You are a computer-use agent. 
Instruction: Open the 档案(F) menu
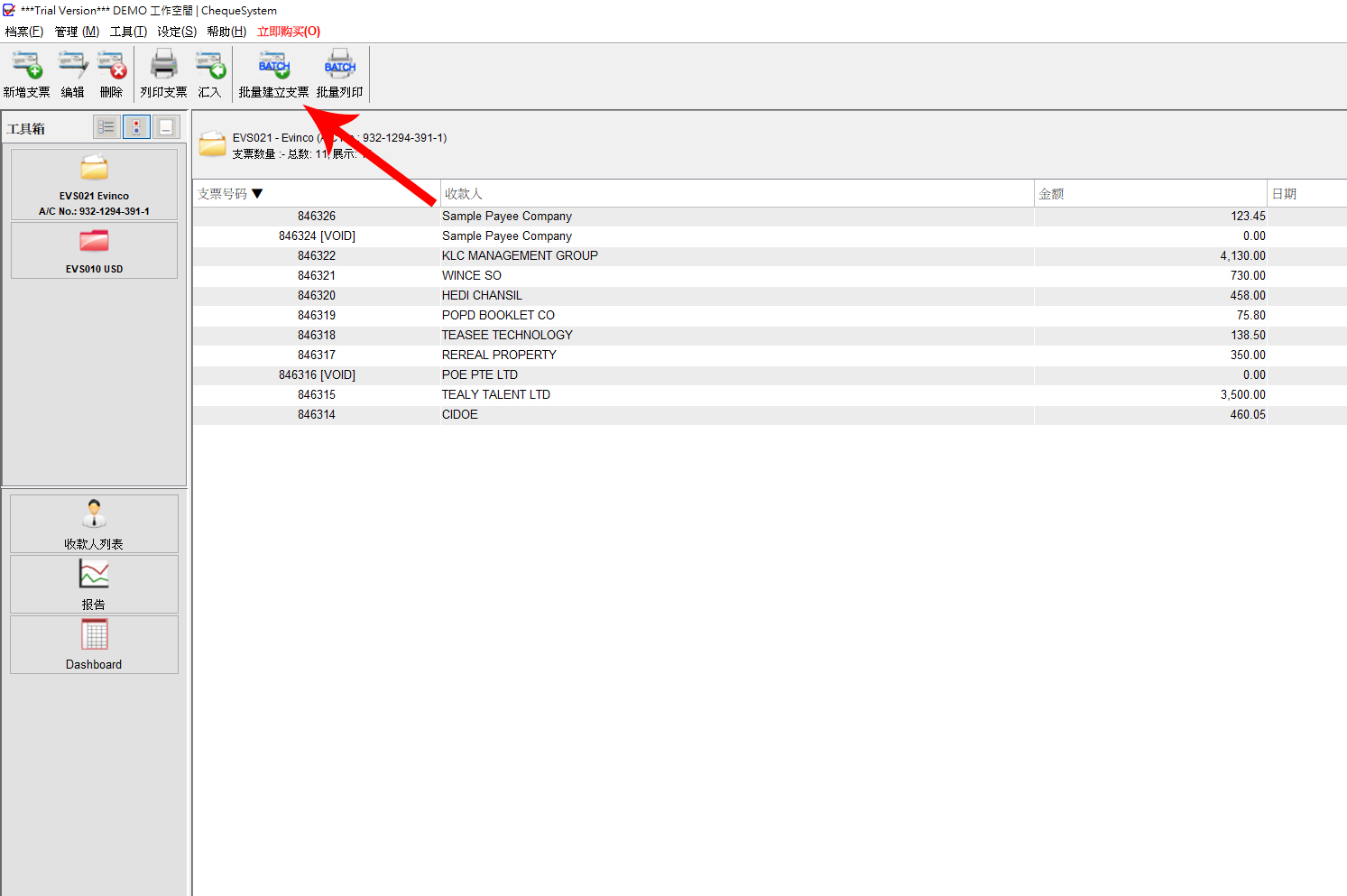pos(24,32)
